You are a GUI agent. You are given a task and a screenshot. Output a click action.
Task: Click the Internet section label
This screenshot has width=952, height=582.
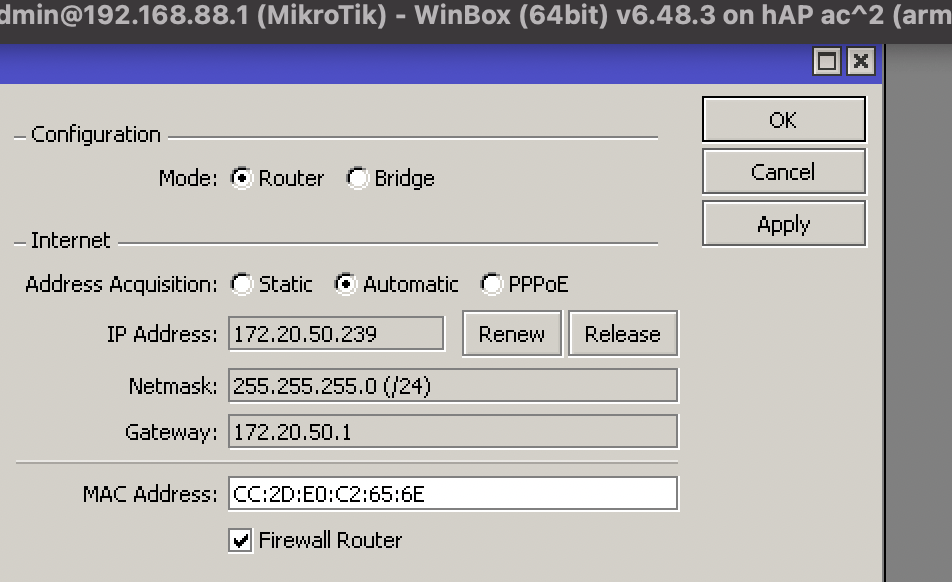click(70, 240)
